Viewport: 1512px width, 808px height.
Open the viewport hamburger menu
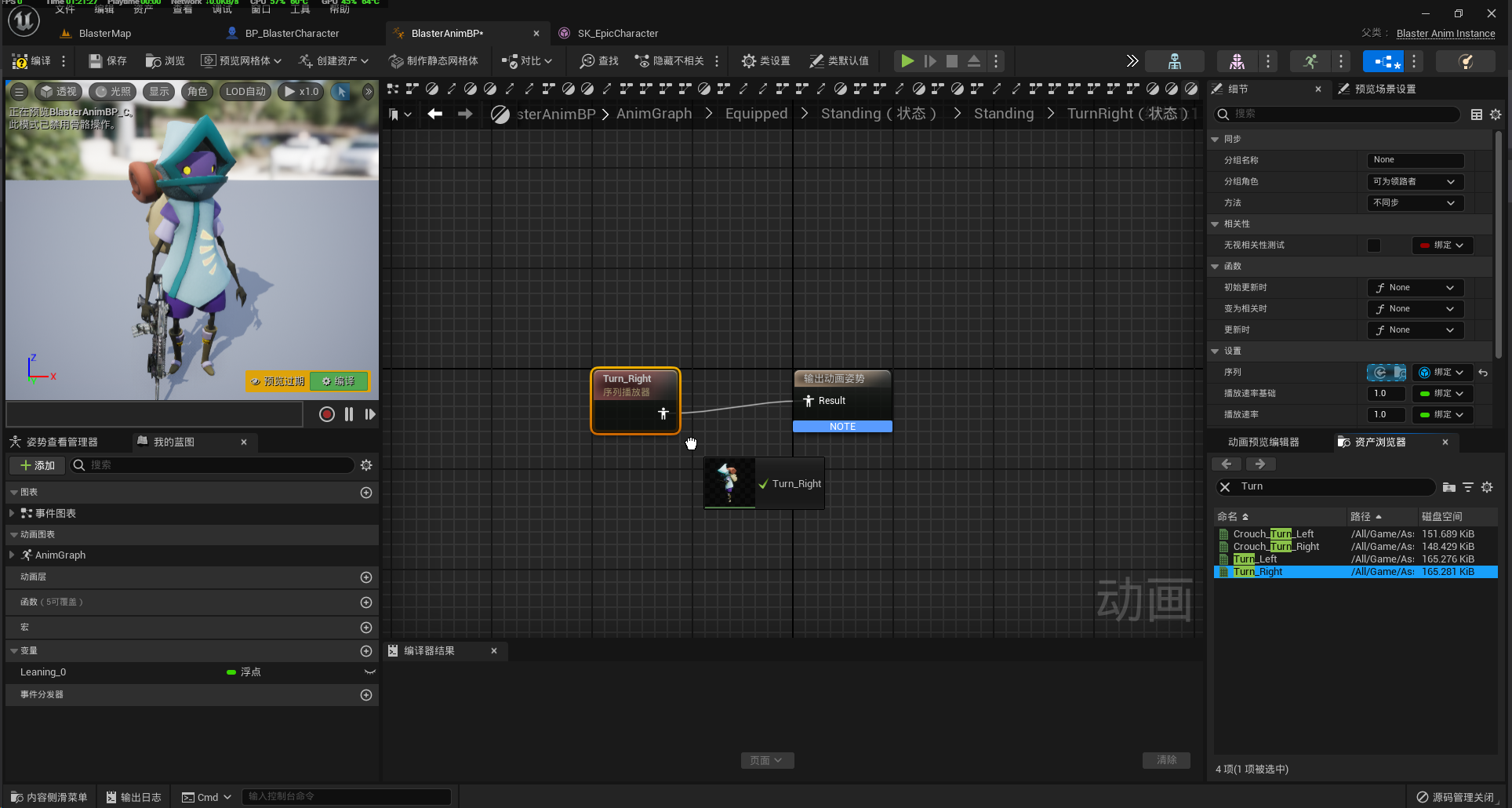20,91
